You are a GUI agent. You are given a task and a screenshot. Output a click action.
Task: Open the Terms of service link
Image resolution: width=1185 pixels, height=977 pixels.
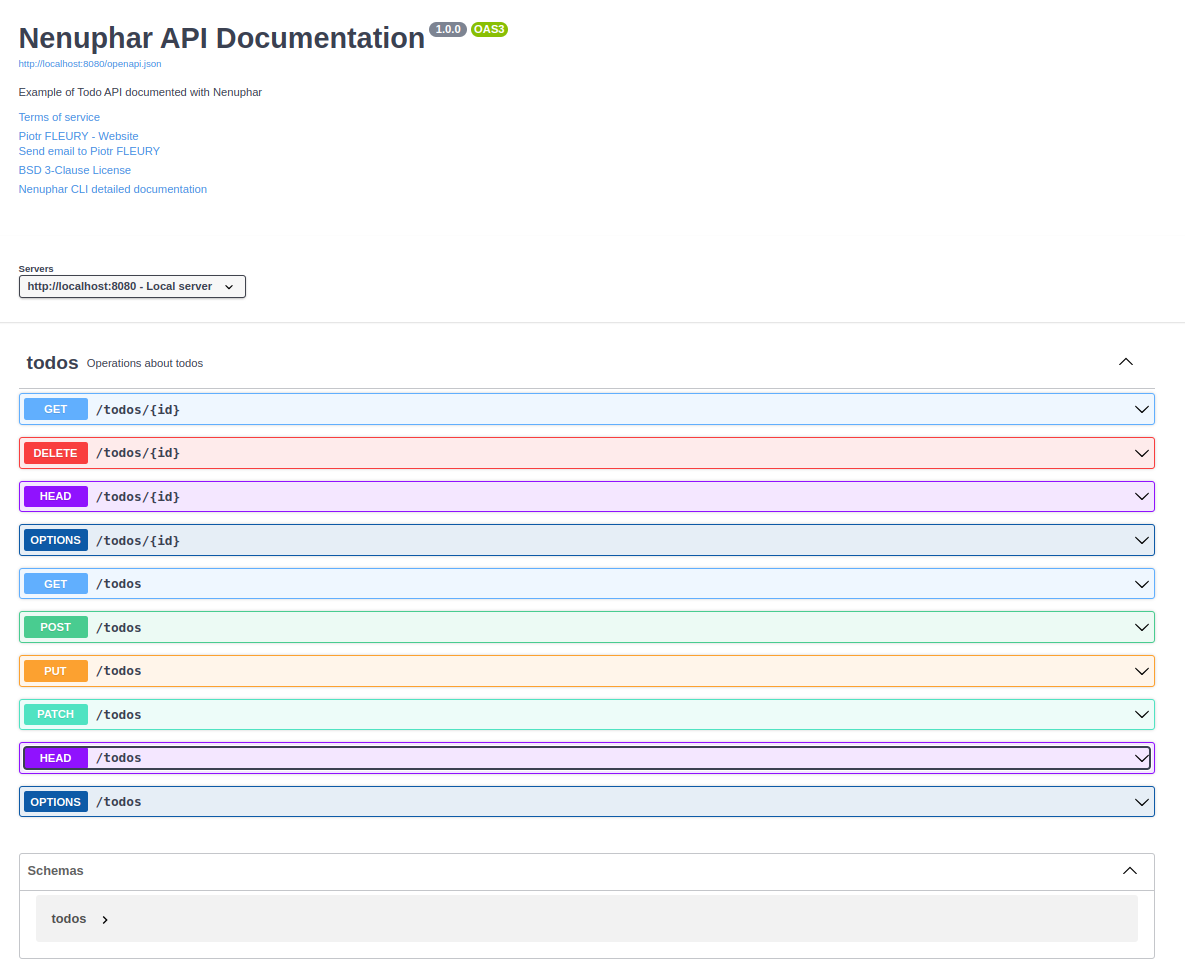[59, 117]
